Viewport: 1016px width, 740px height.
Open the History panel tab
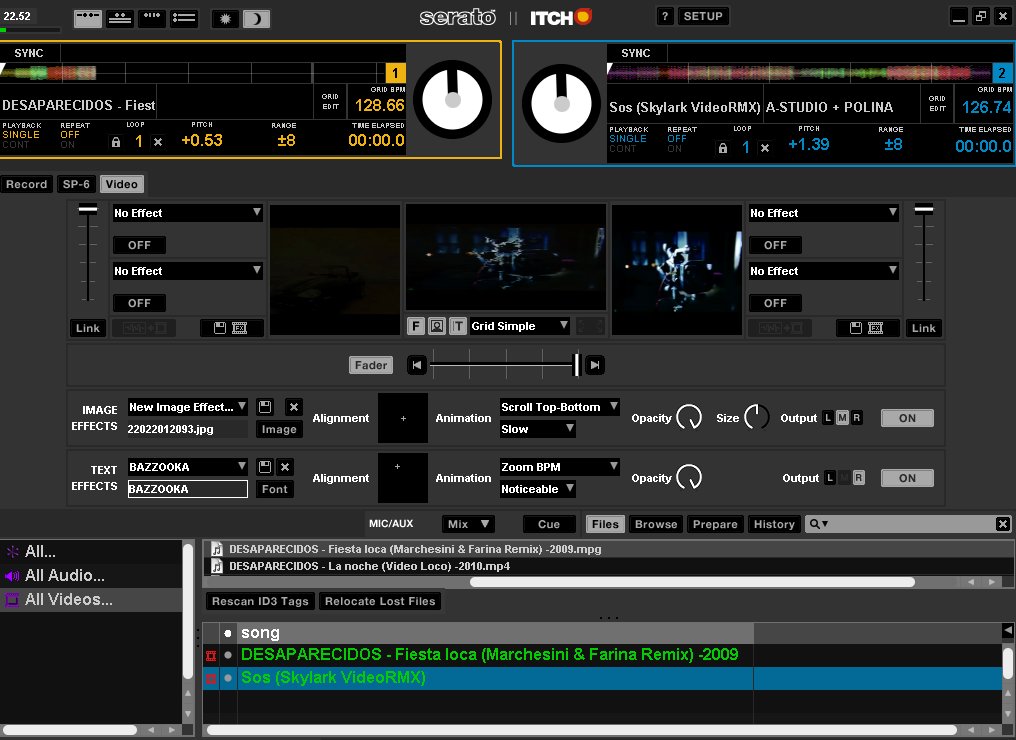coord(774,524)
